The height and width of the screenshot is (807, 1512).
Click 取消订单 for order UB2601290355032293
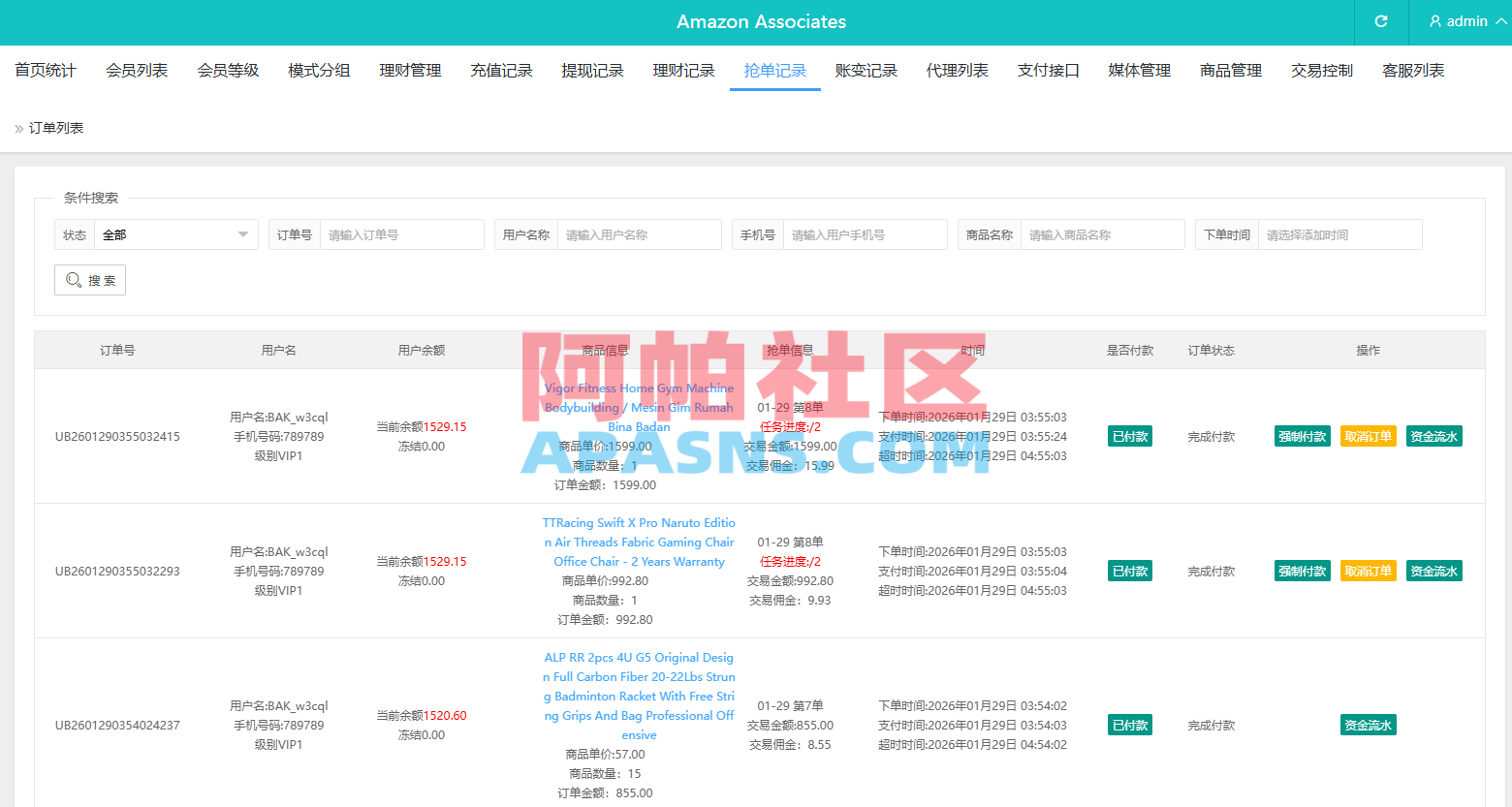coord(1368,571)
